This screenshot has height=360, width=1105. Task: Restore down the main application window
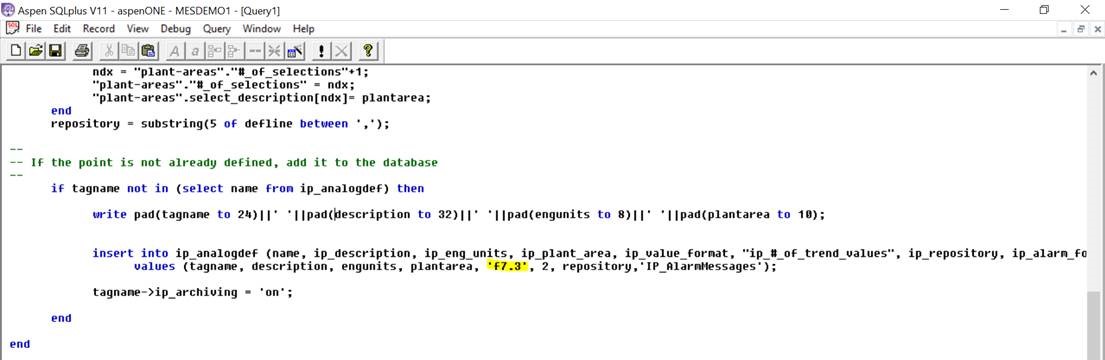point(1044,9)
